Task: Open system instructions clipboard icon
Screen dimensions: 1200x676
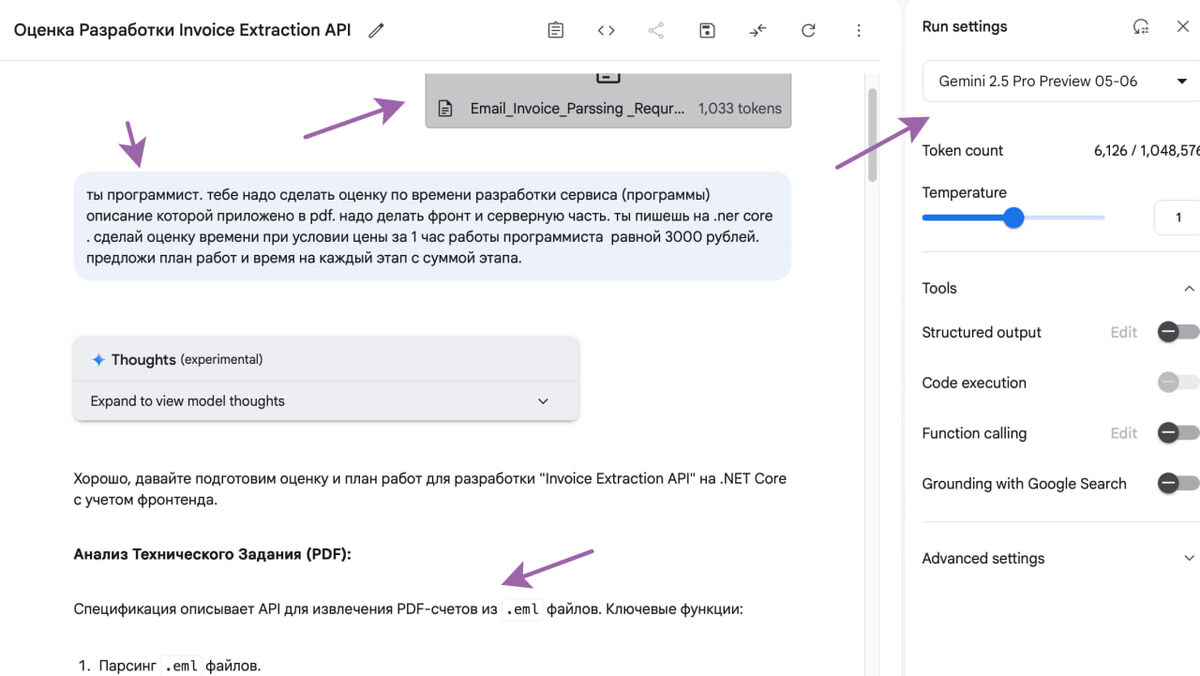Action: pyautogui.click(x=556, y=31)
